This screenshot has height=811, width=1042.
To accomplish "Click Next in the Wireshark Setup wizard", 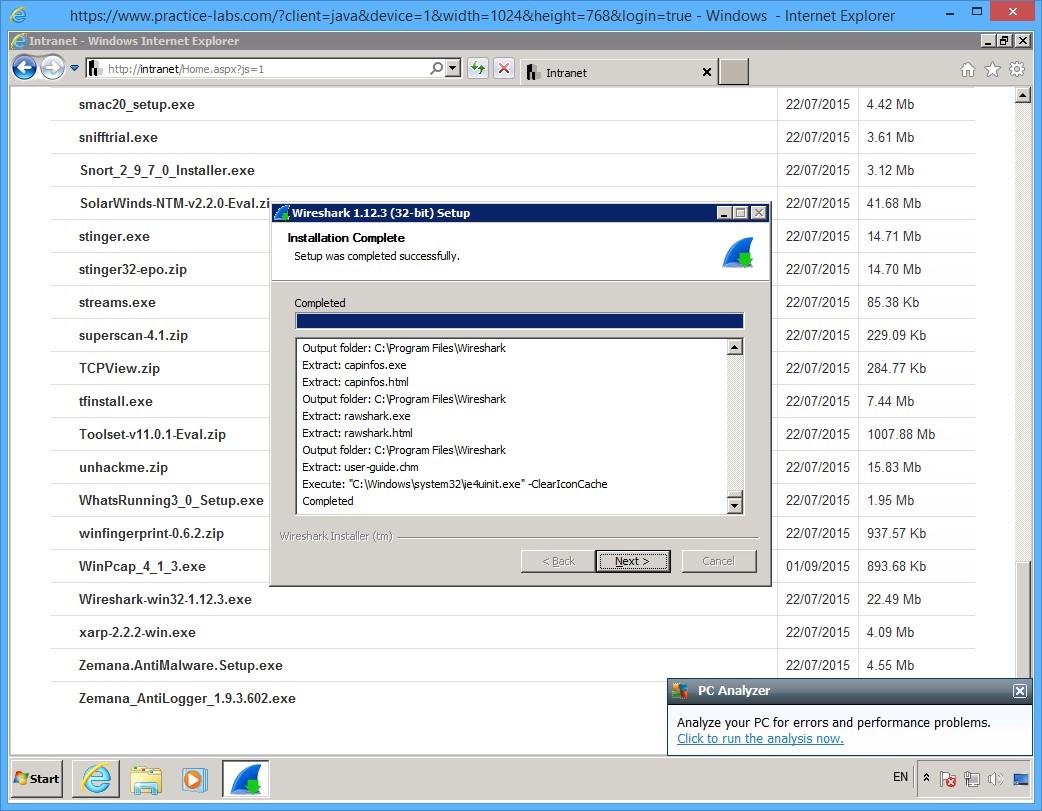I will pos(633,561).
